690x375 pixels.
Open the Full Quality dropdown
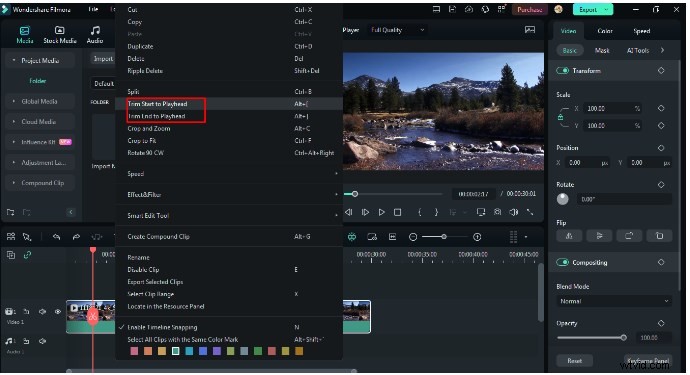[397, 30]
